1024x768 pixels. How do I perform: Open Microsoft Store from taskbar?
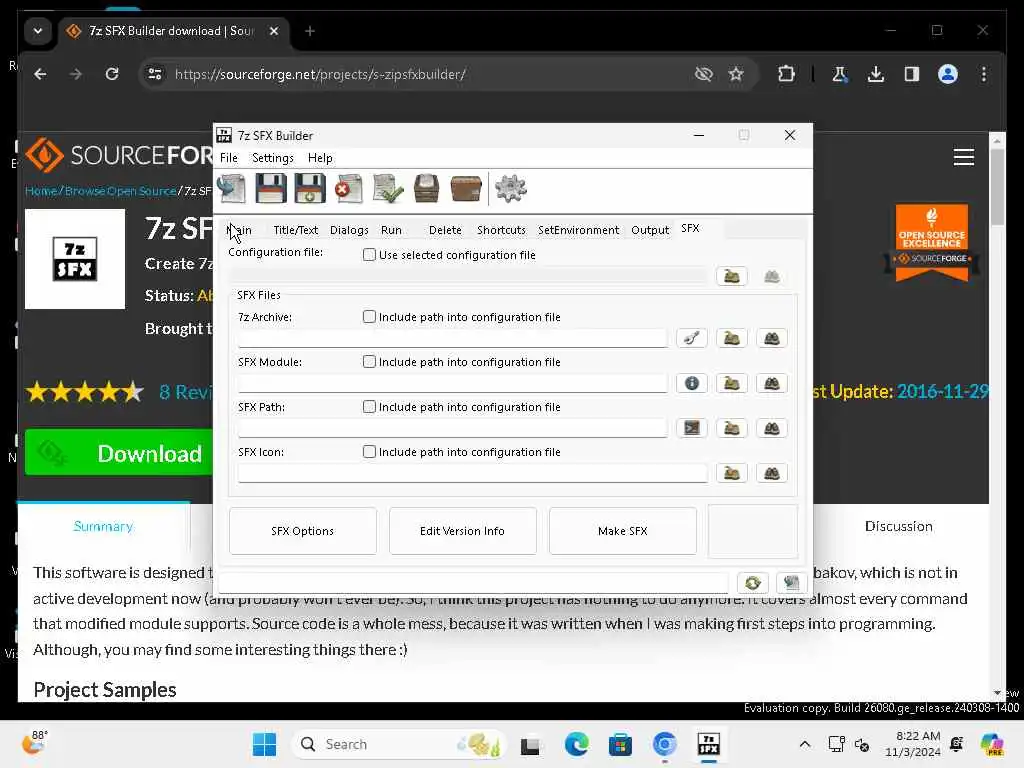[x=620, y=744]
